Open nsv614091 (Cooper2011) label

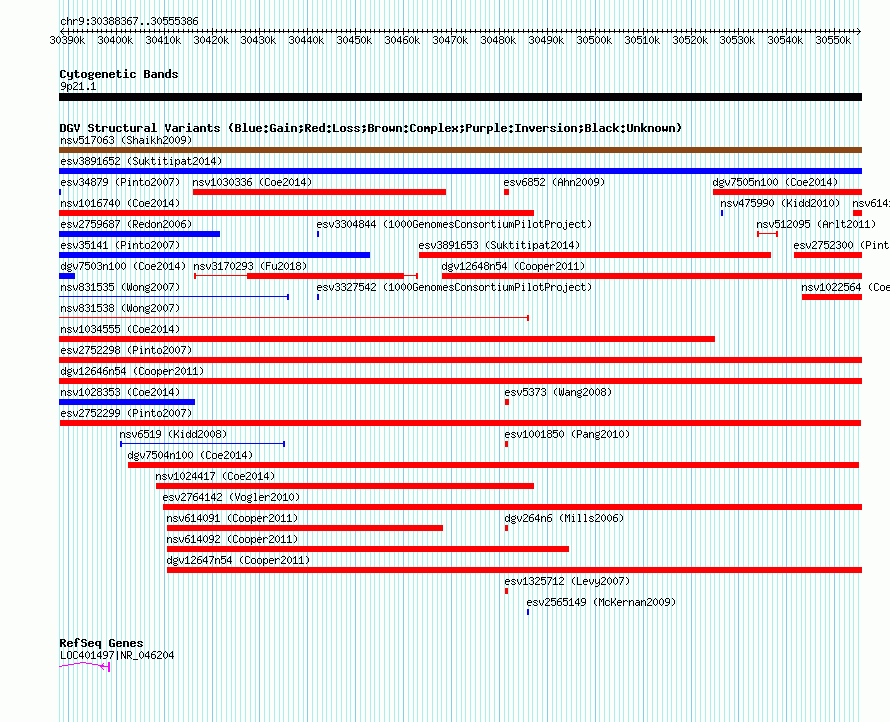[x=232, y=518]
